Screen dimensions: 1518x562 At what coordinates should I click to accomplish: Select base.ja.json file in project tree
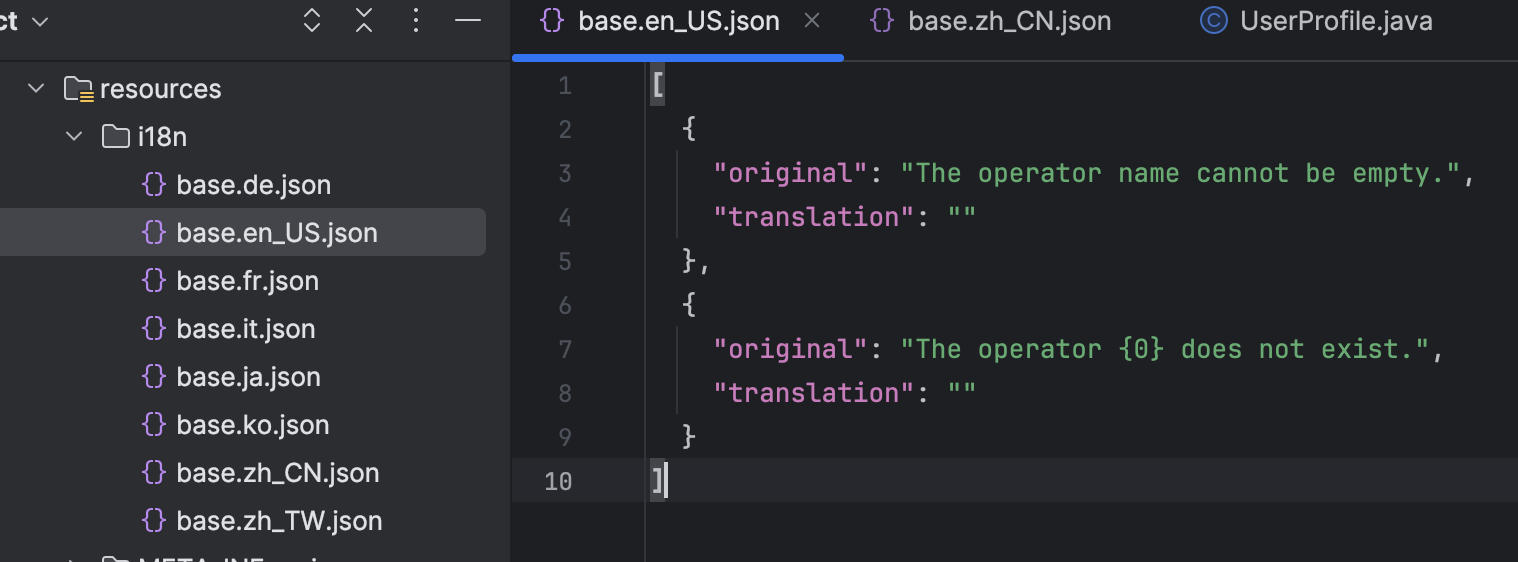tap(248, 377)
